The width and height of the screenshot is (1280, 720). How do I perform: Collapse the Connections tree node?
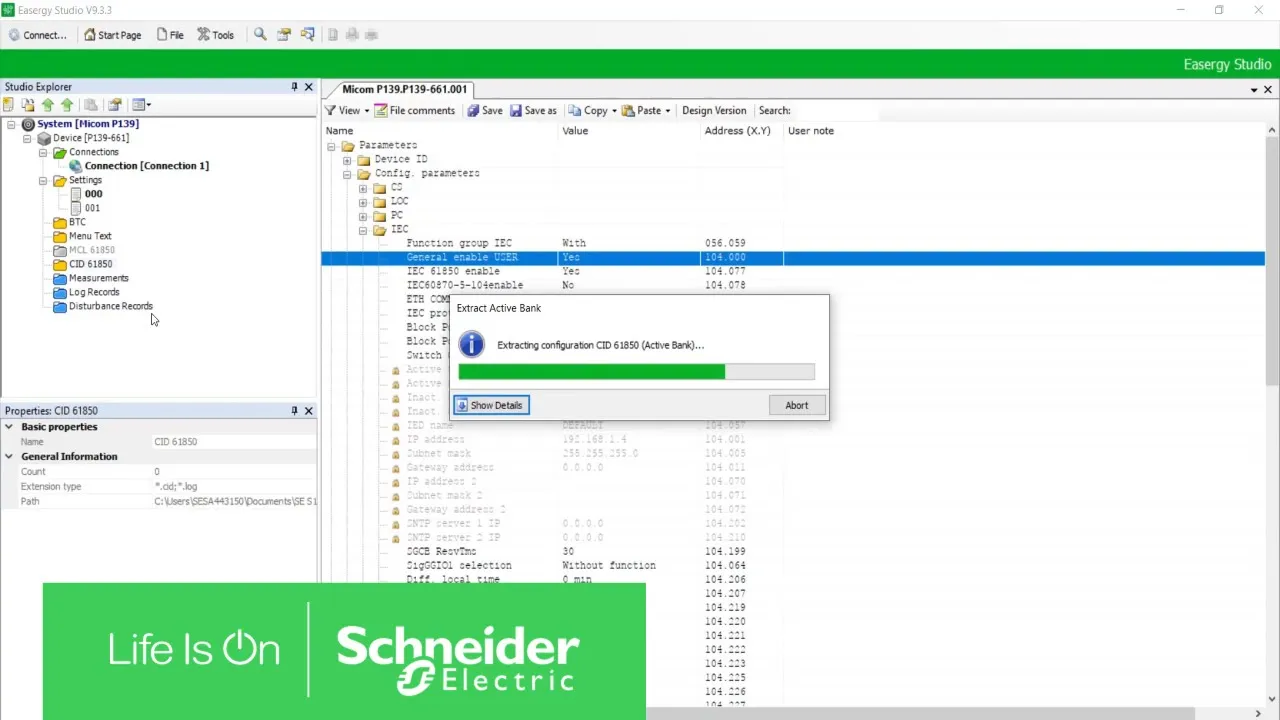[x=43, y=152]
